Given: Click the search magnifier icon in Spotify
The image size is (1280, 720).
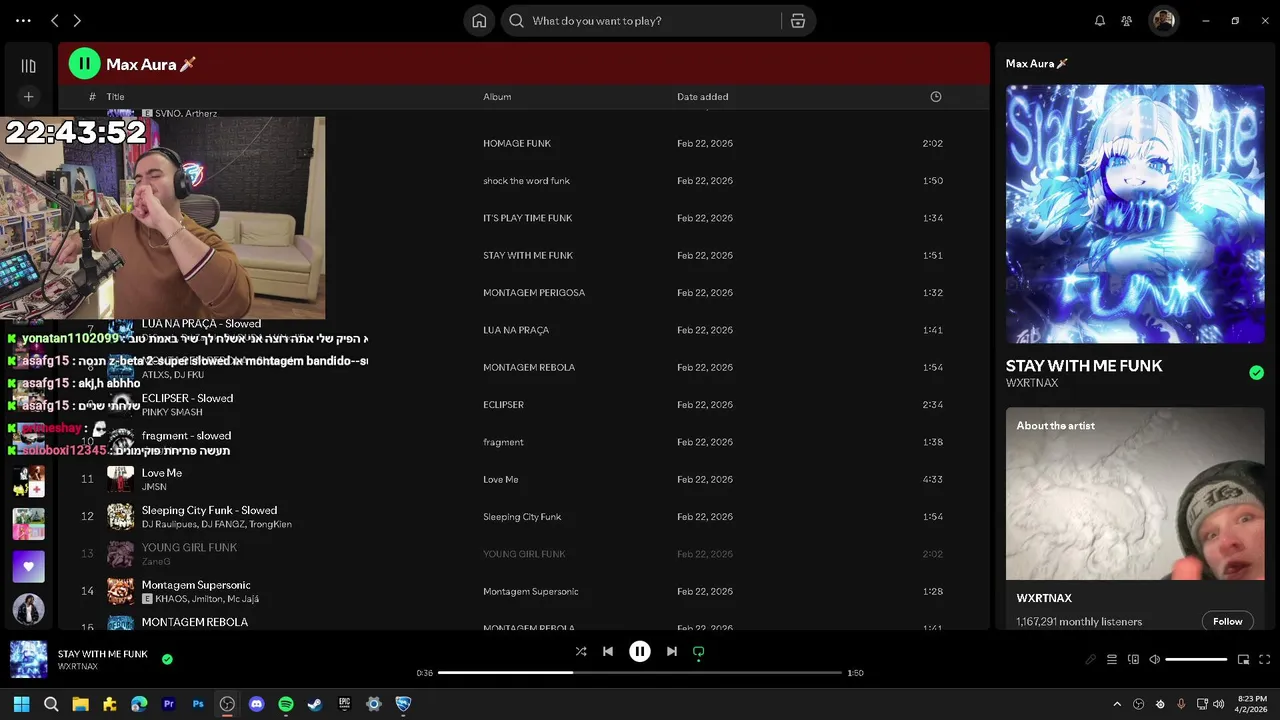Looking at the screenshot, I should (516, 21).
